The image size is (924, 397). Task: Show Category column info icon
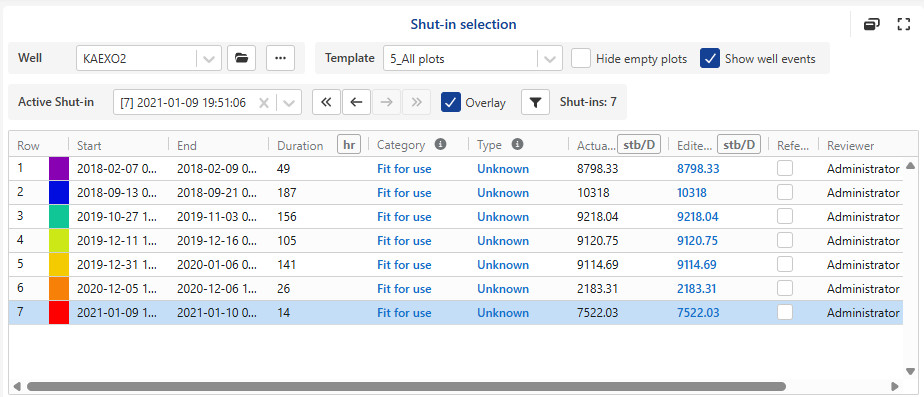pyautogui.click(x=440, y=144)
